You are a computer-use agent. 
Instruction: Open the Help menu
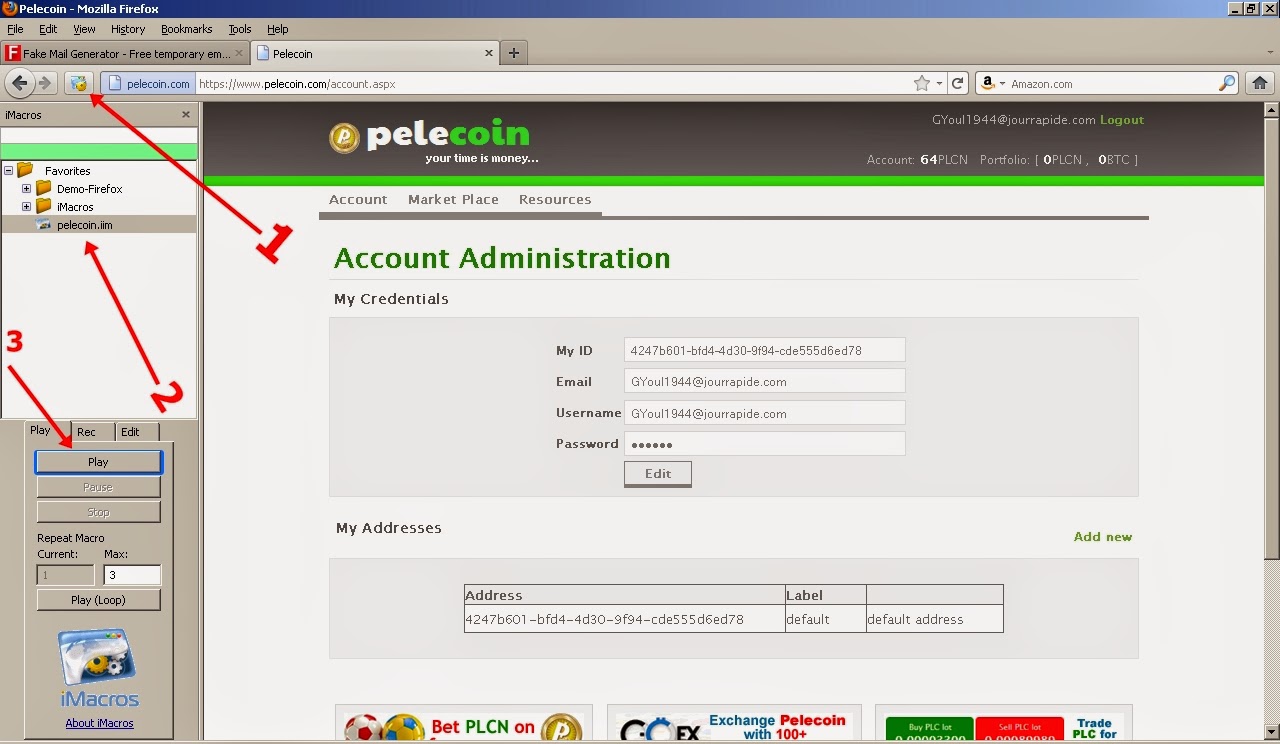[x=278, y=29]
